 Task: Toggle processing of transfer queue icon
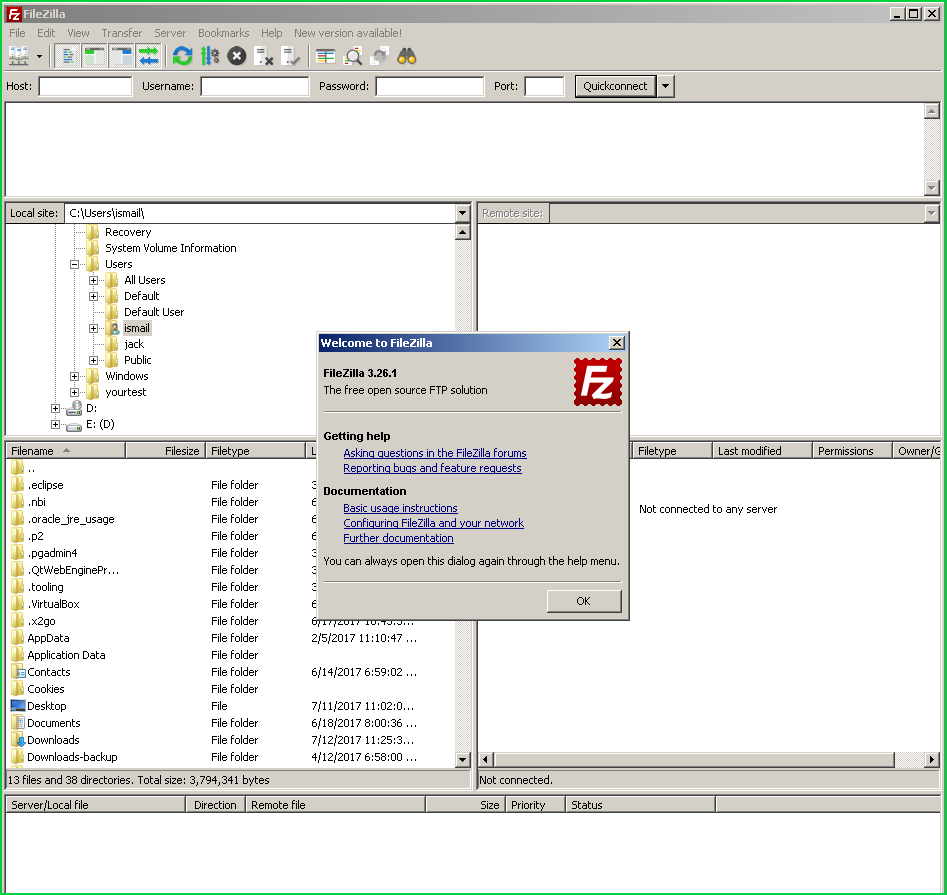pos(210,57)
